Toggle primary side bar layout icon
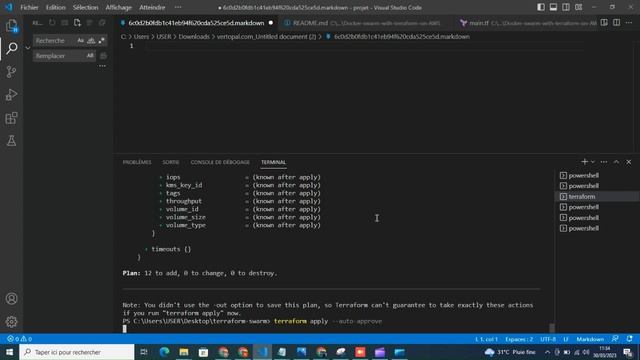This screenshot has height=360, width=640. [541, 7]
